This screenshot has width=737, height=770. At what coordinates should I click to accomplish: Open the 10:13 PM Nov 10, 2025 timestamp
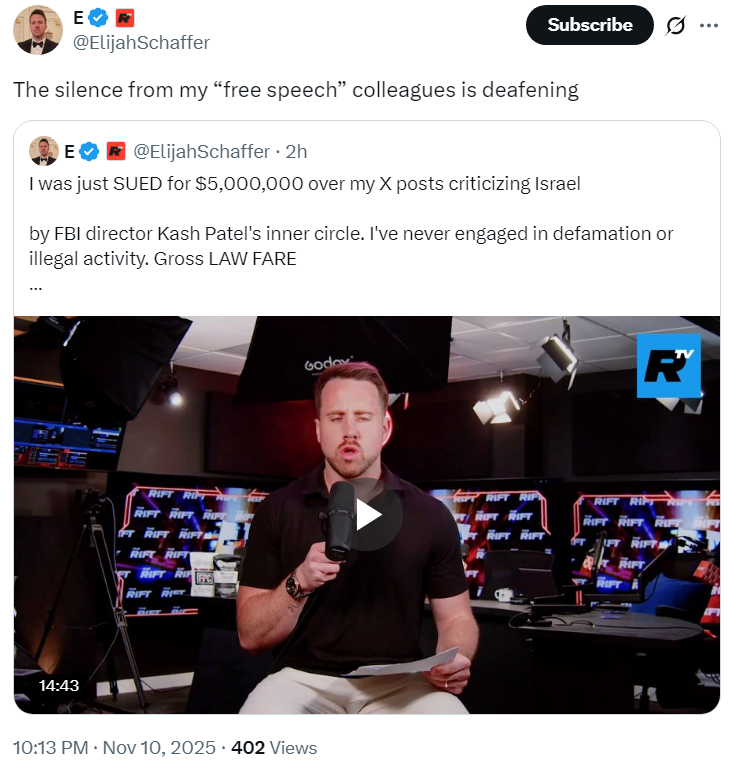coord(114,748)
